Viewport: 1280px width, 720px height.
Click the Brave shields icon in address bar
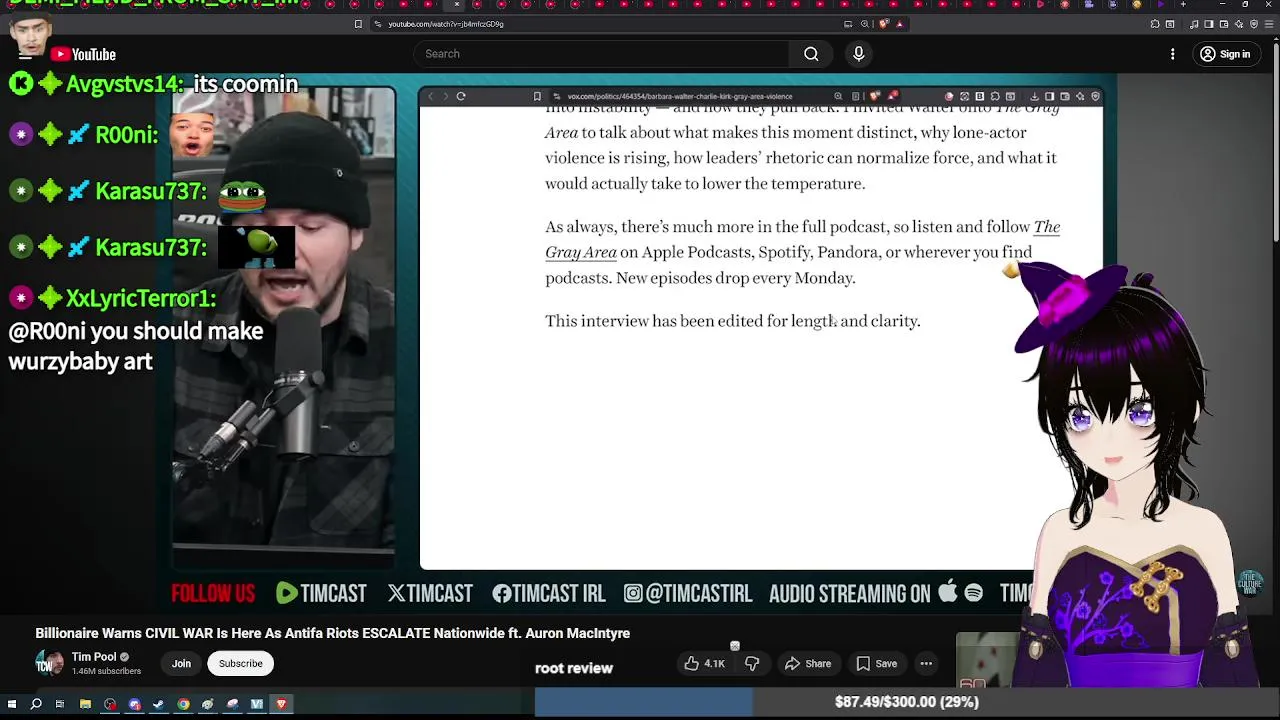(884, 24)
